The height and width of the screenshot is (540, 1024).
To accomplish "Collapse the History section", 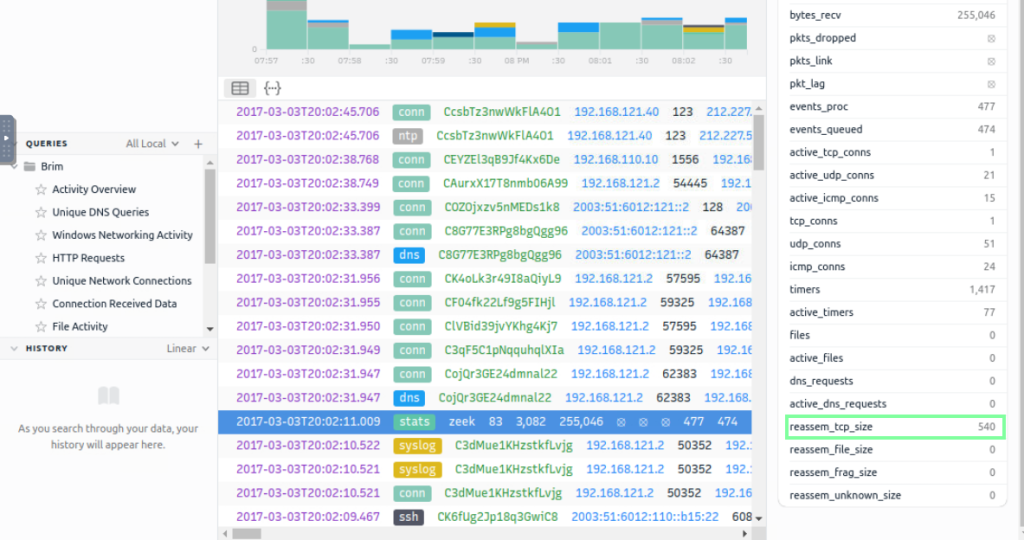I will [x=15, y=349].
